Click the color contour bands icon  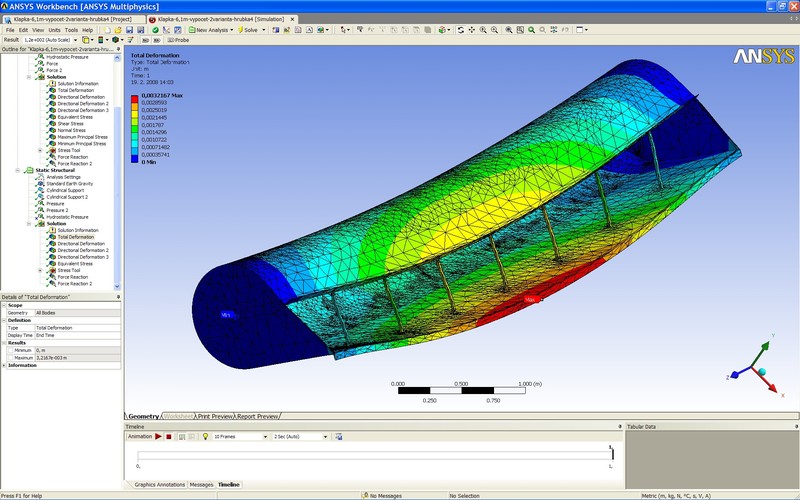(x=101, y=40)
